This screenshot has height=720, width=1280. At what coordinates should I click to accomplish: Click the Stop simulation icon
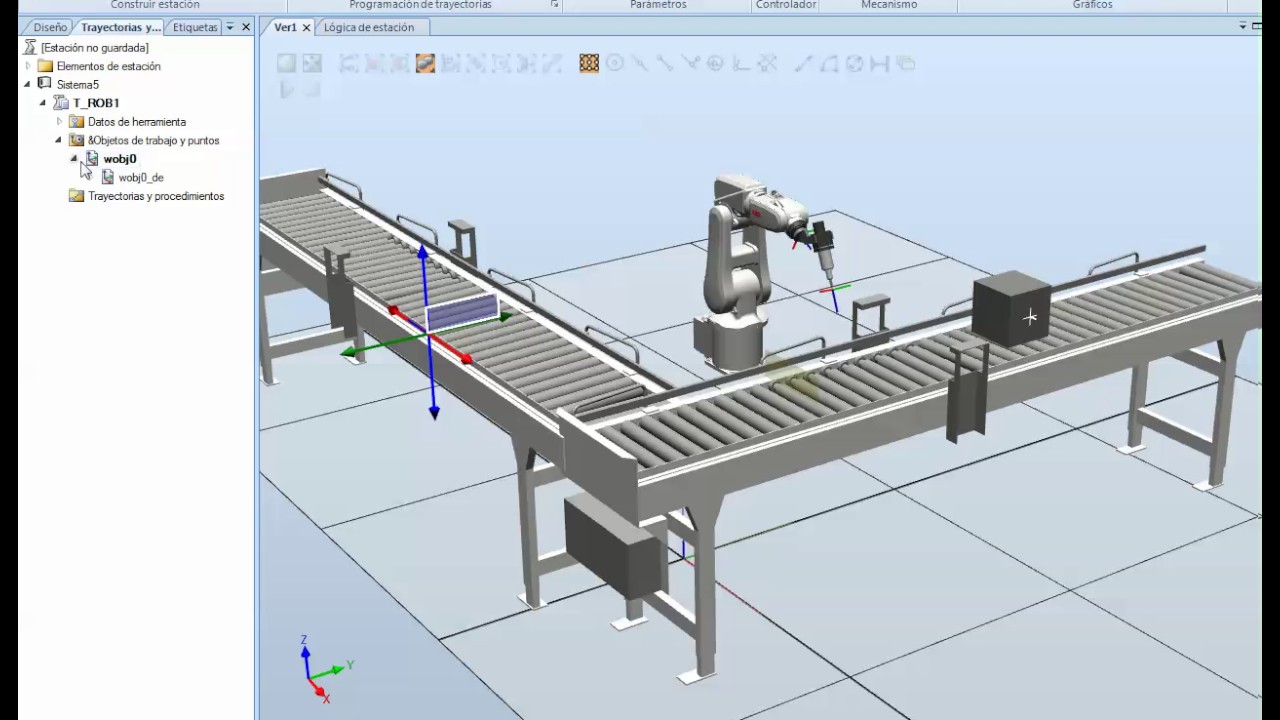coord(312,90)
